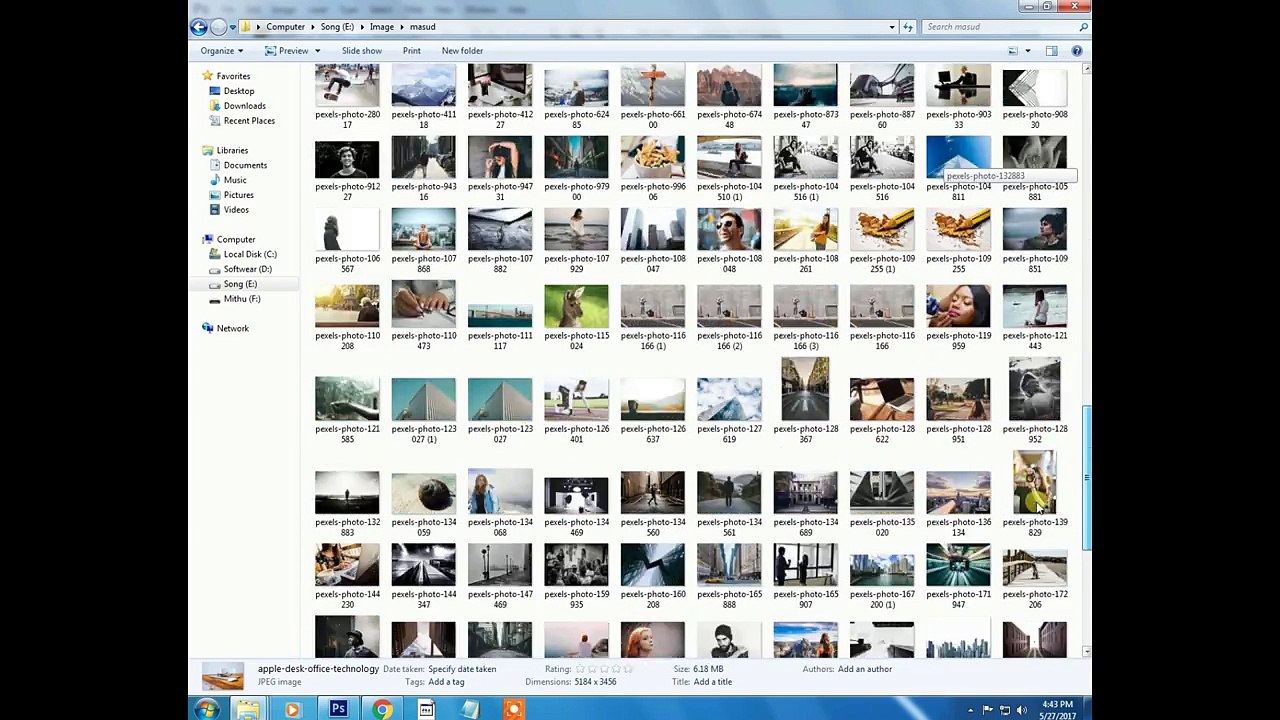Click the Forward navigation arrow

(x=218, y=27)
